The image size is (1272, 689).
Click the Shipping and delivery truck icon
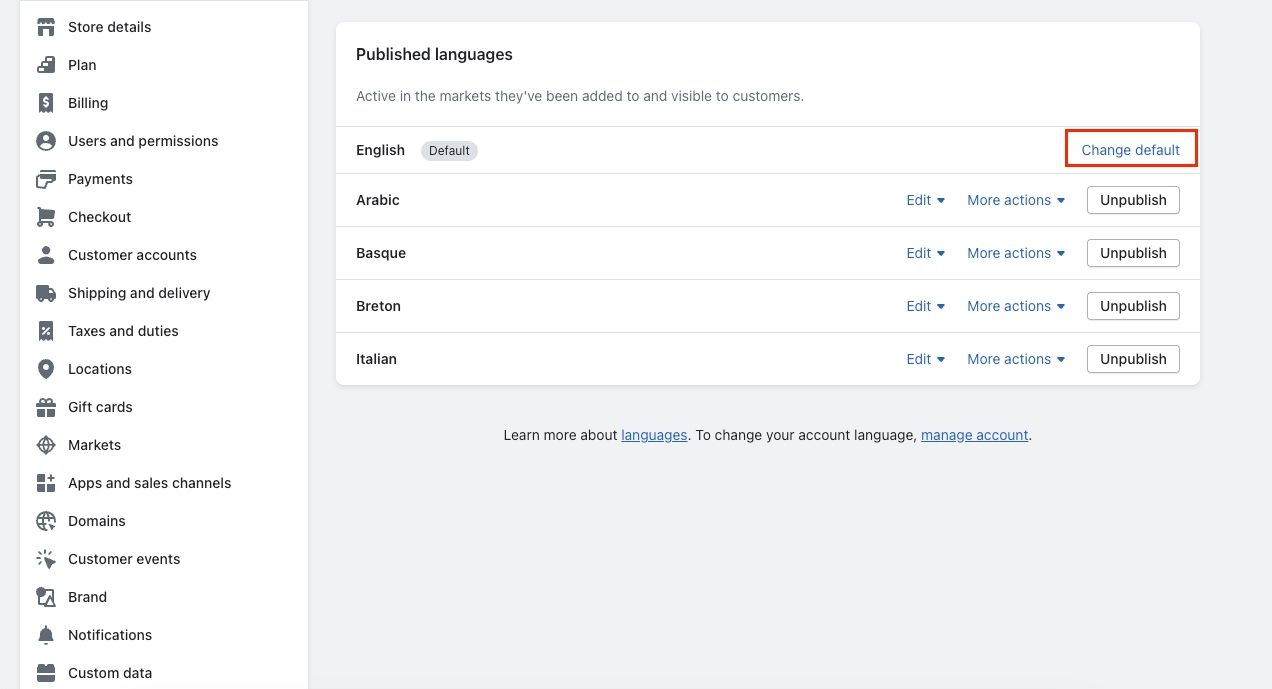point(46,293)
